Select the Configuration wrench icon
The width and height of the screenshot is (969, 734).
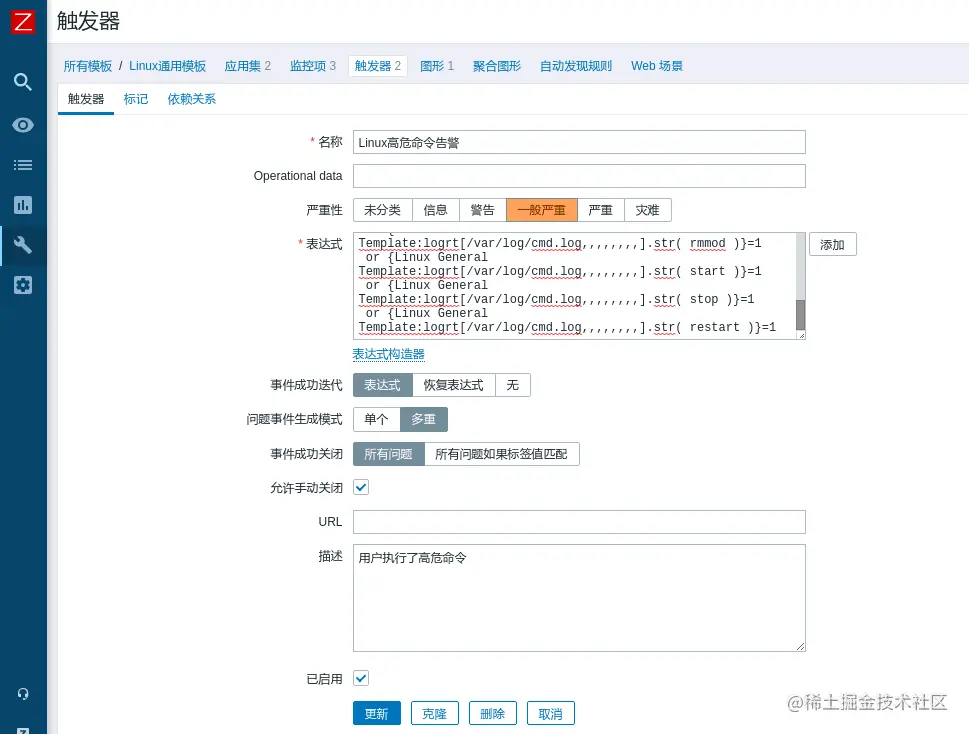tap(22, 245)
